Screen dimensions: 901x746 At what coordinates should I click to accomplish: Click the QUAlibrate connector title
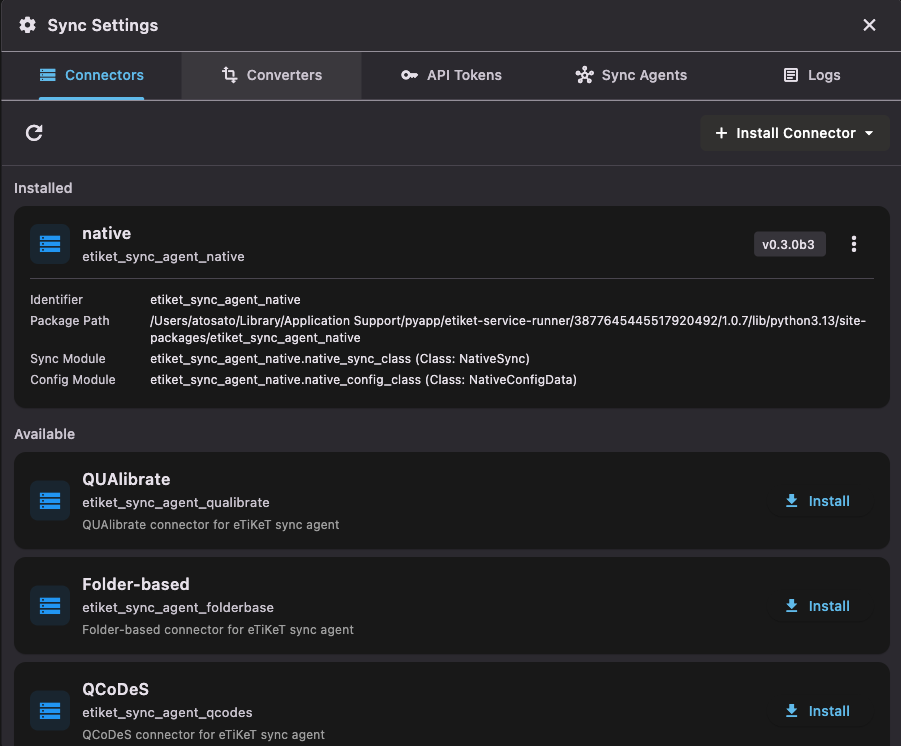(126, 479)
